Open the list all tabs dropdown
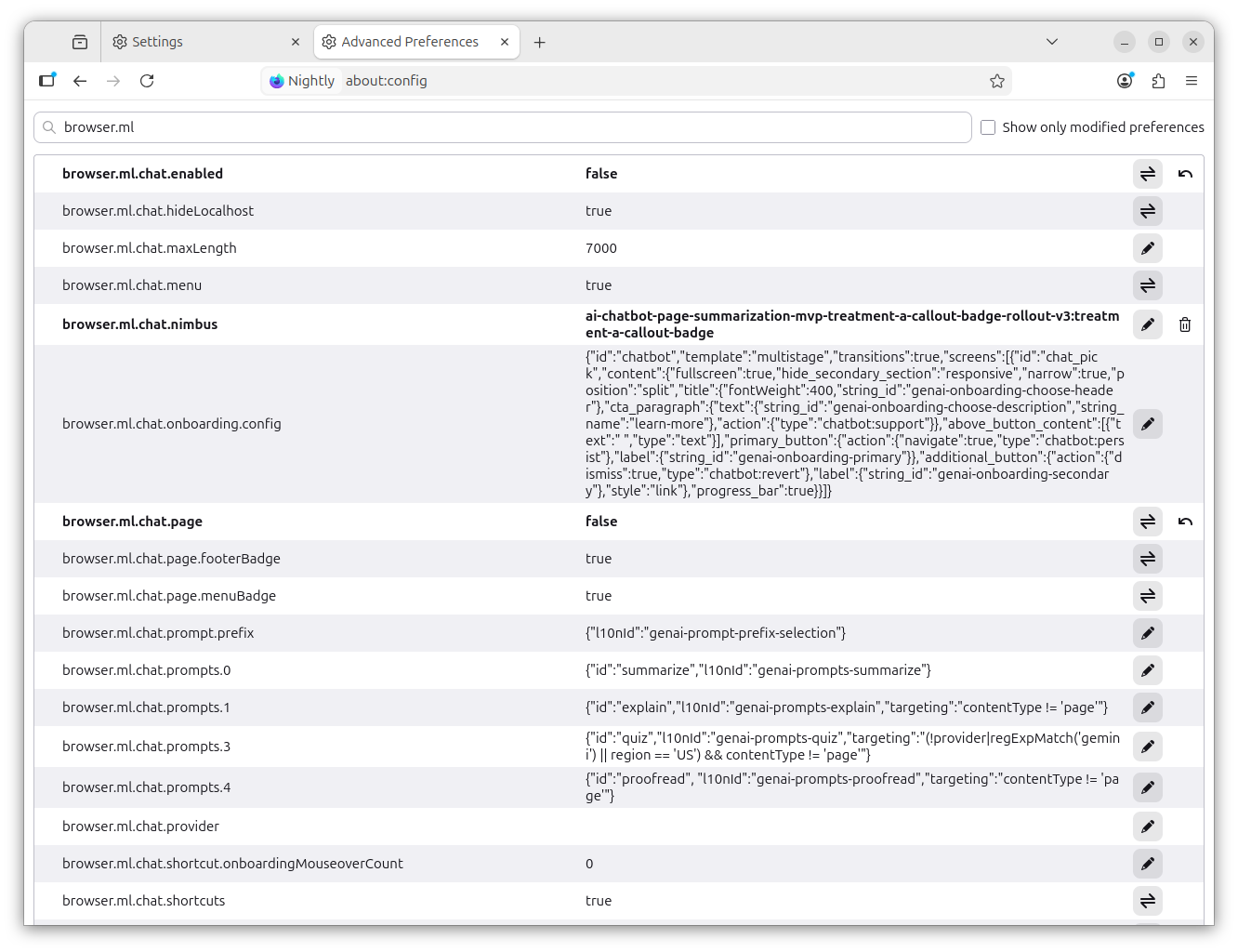 (x=1052, y=42)
